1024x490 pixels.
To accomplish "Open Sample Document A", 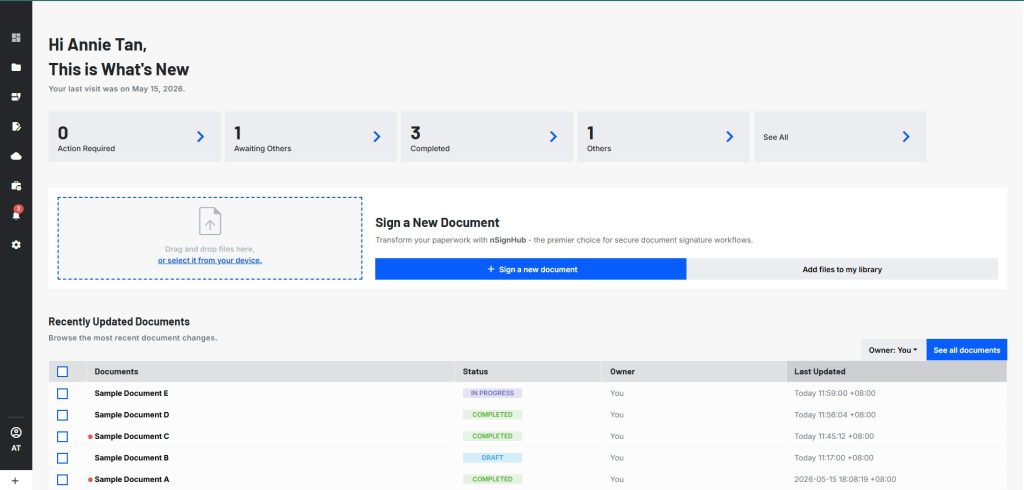I will [x=131, y=480].
